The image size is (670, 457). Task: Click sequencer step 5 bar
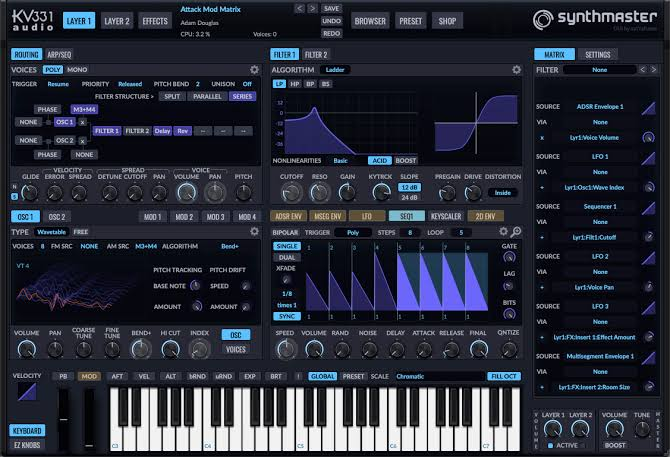(x=408, y=282)
